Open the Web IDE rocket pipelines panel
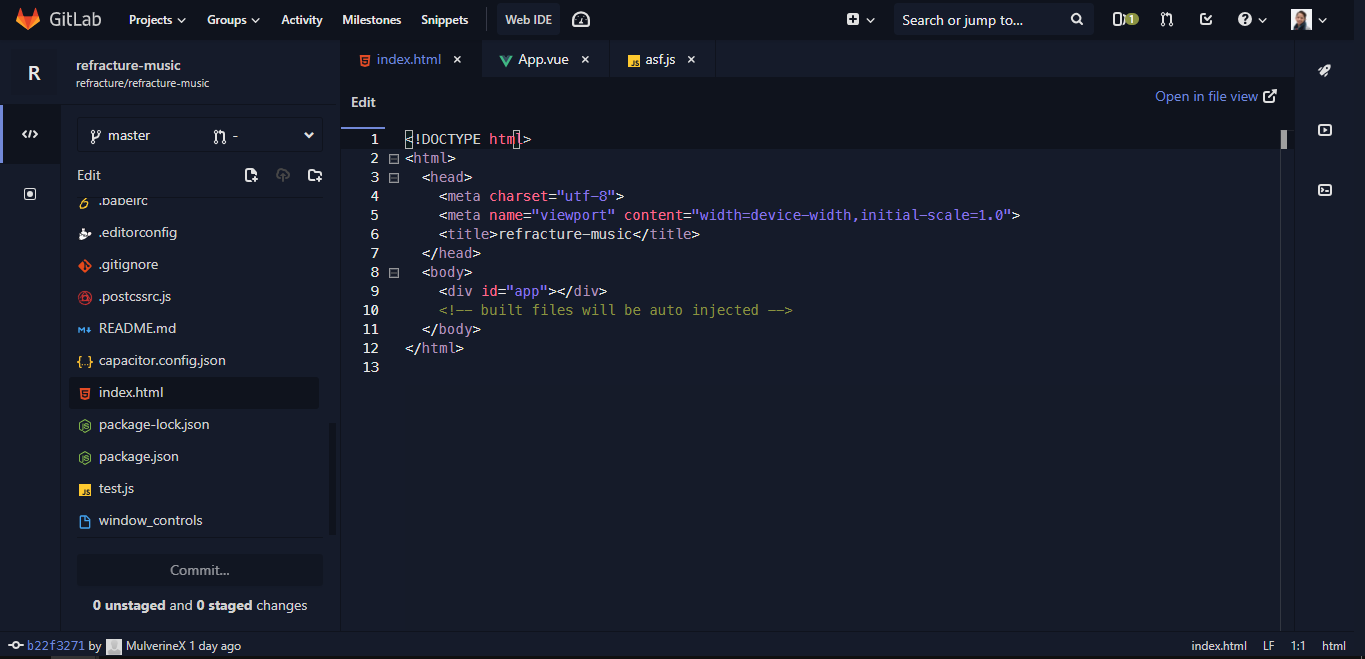This screenshot has width=1365, height=659. coord(1324,70)
